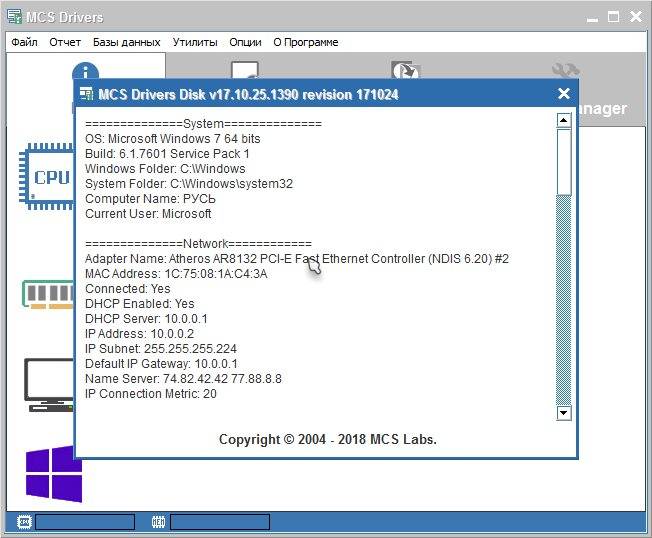
Task: Click the dialog title bar icon
Action: coord(86,94)
